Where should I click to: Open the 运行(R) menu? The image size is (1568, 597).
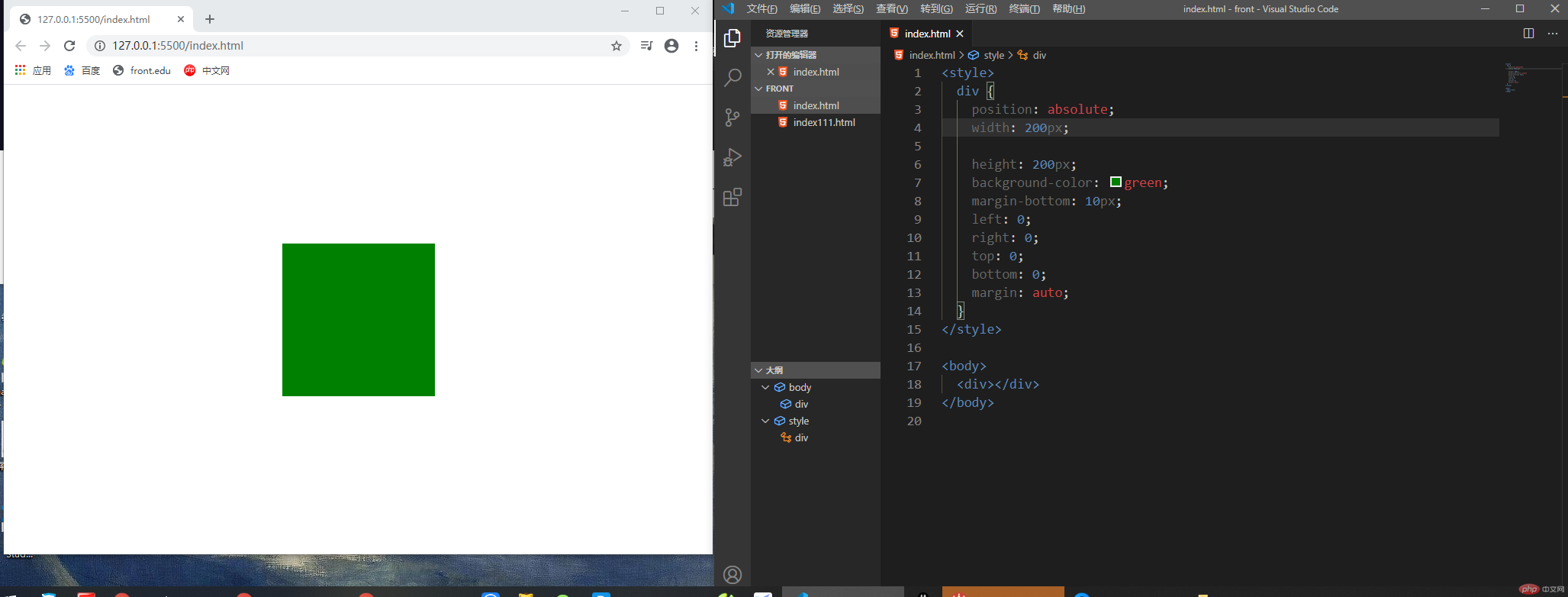tap(980, 9)
